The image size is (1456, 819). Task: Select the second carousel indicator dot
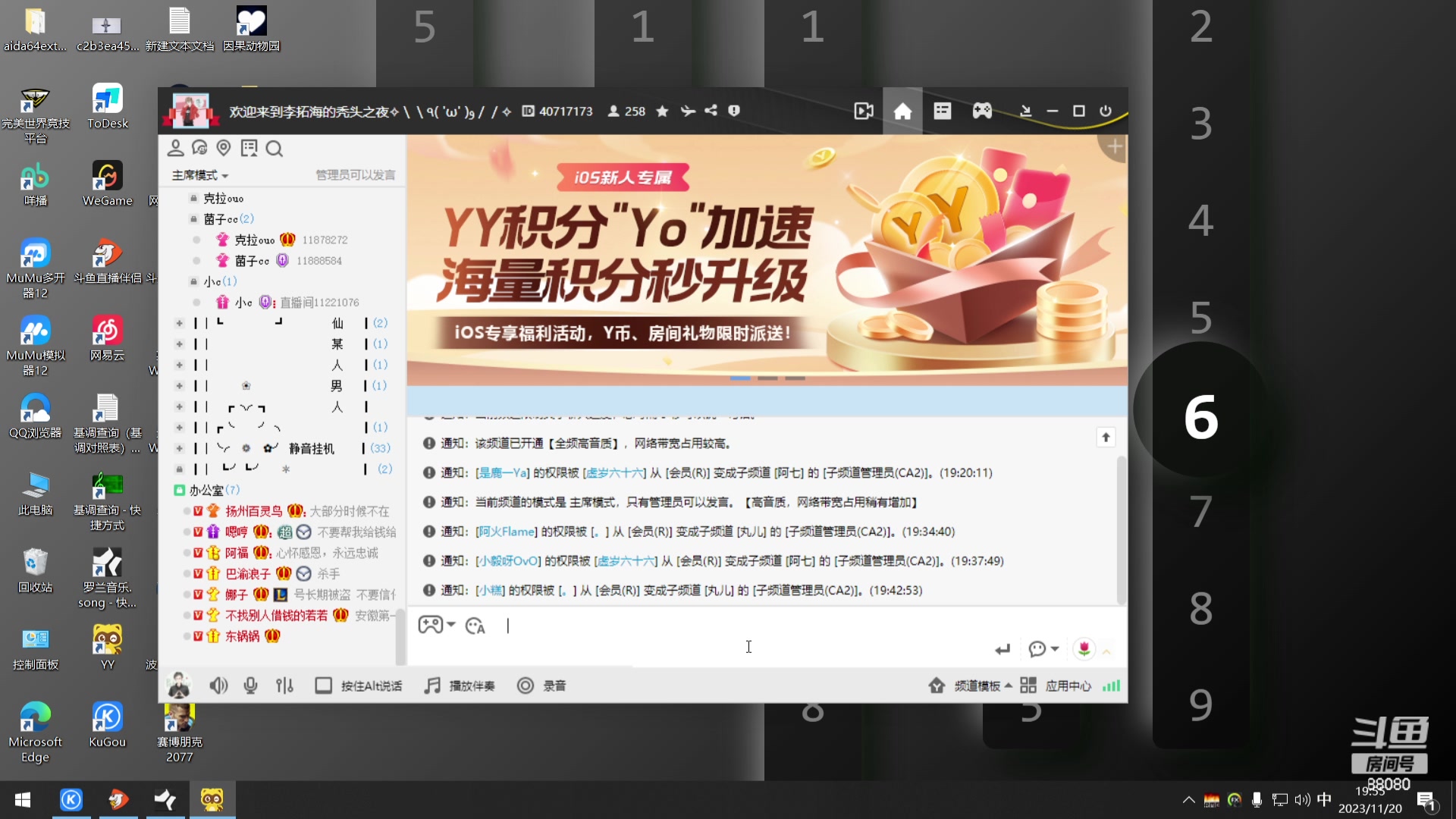tap(768, 378)
